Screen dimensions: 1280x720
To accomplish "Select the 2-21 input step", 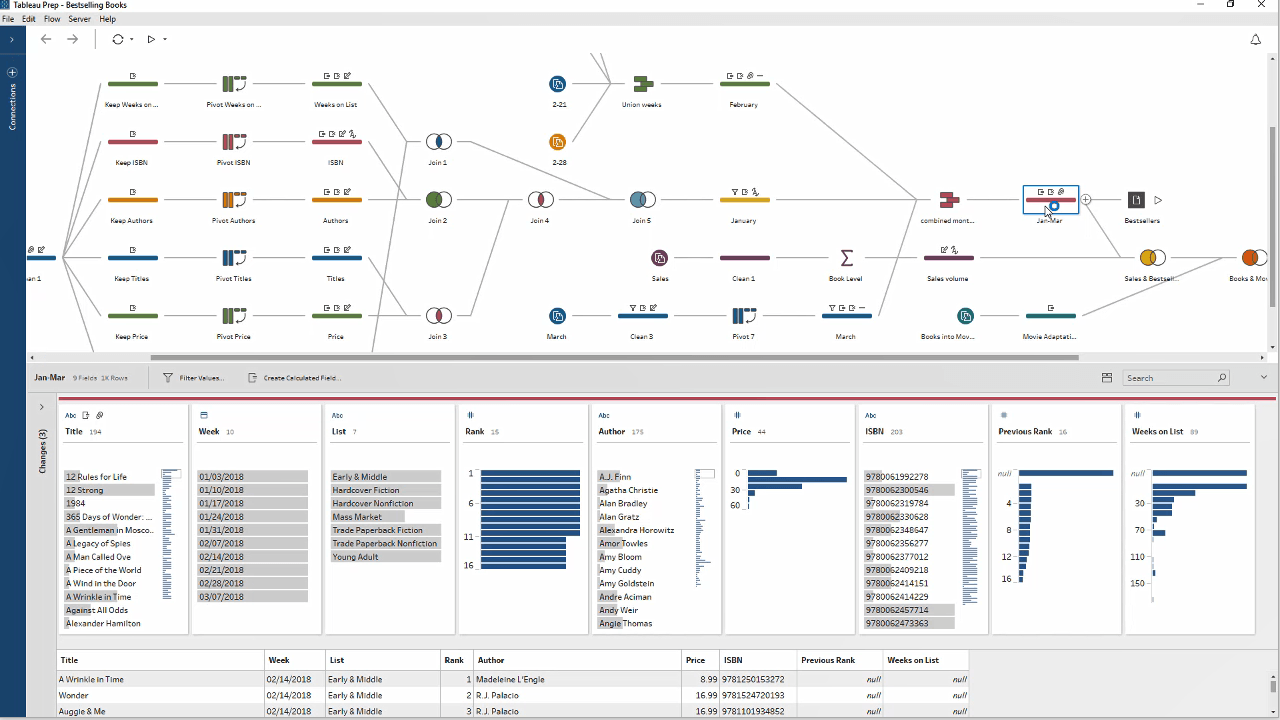I will coord(558,84).
